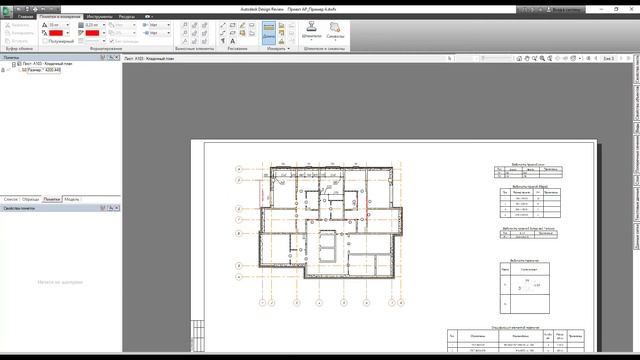Select the freehand highlighter pencil tool
Screen dimensions: 640x360
[242, 25]
